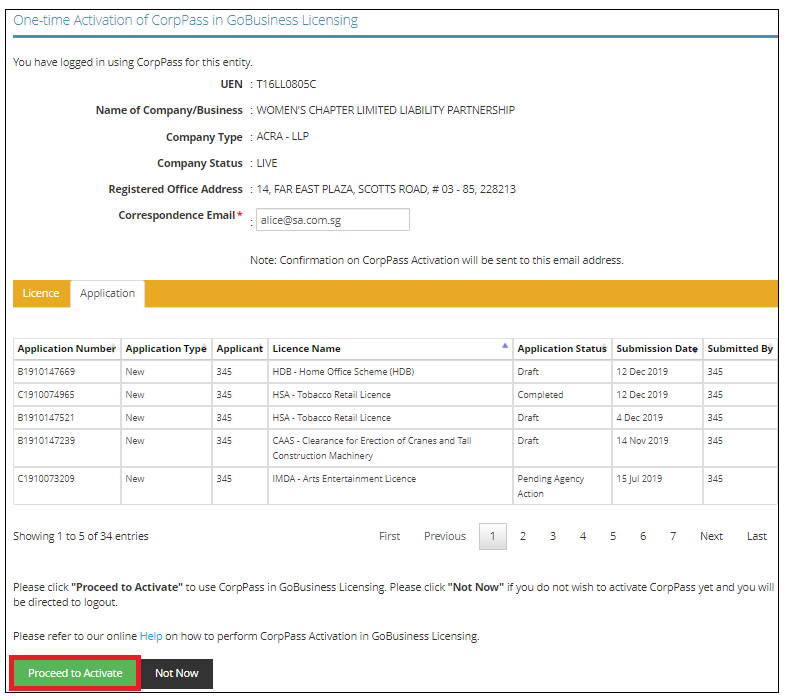
Task: Go to page 7 of entries
Action: (673, 536)
